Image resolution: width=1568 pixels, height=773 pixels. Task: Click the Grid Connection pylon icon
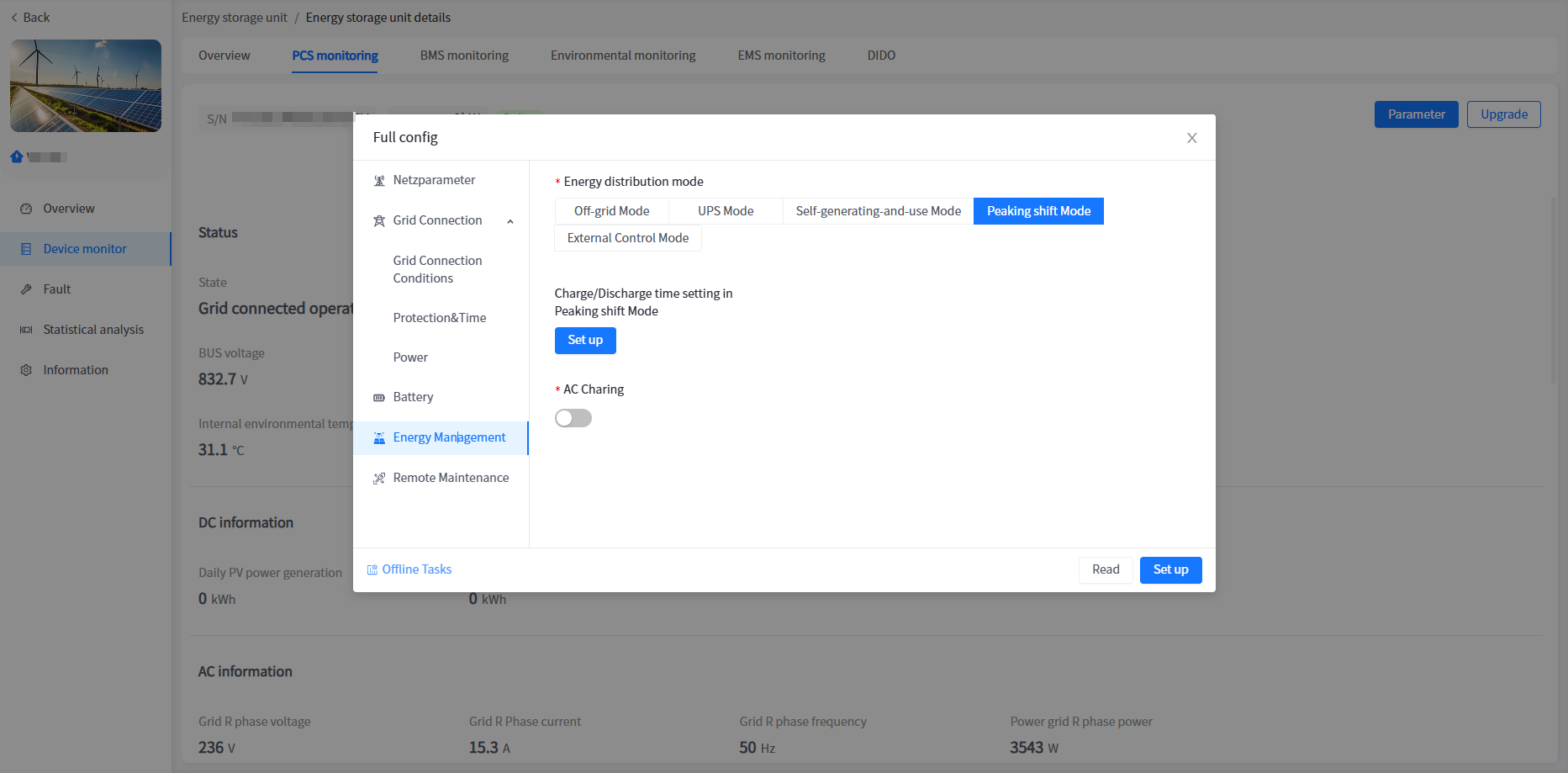[379, 221]
